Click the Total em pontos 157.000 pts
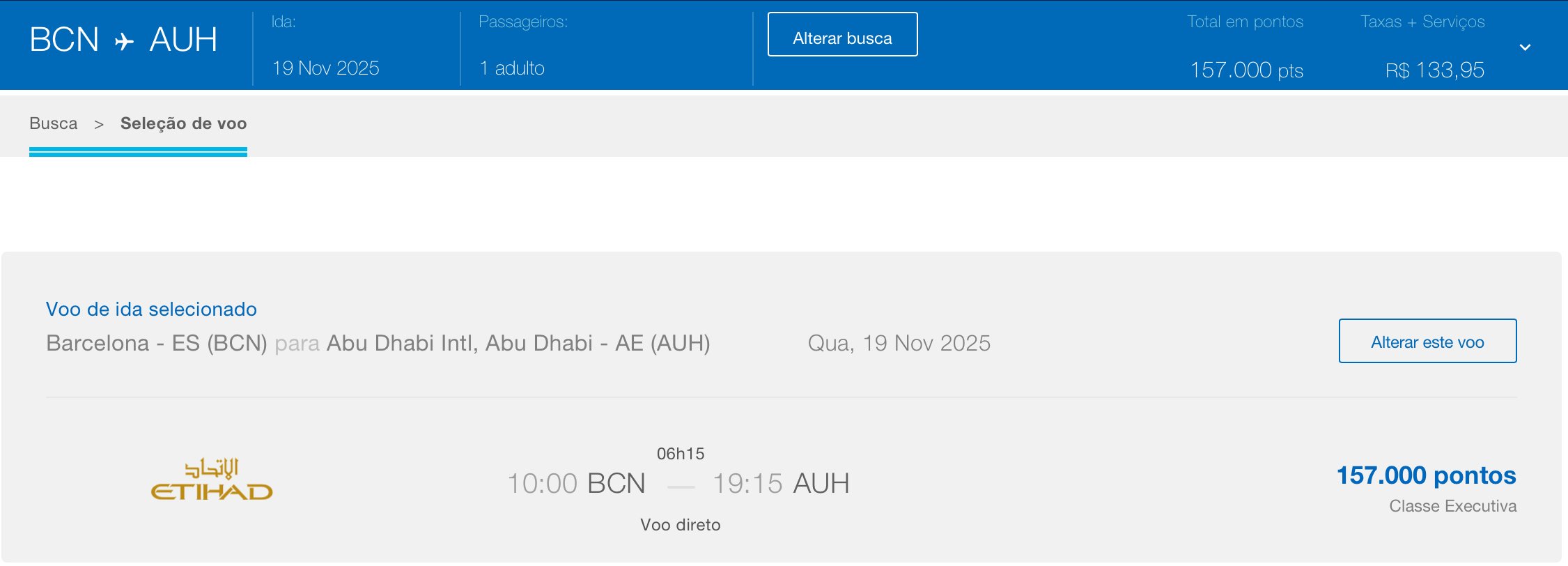Screen dimensions: 1568x566 1246,70
